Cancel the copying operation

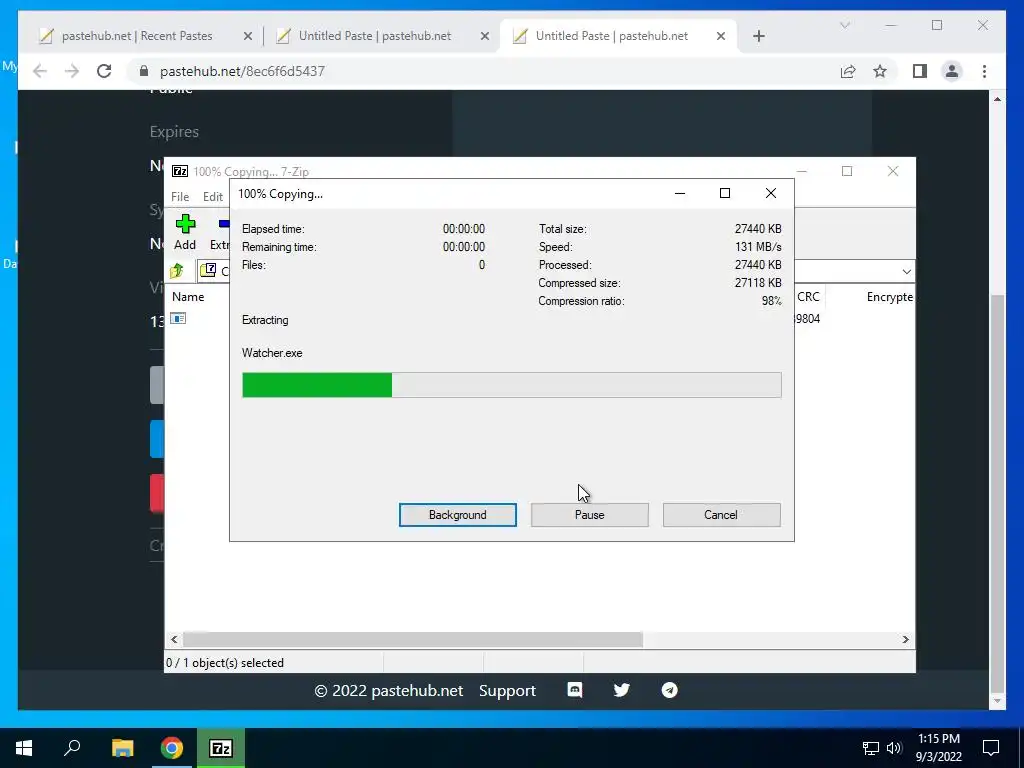[721, 515]
